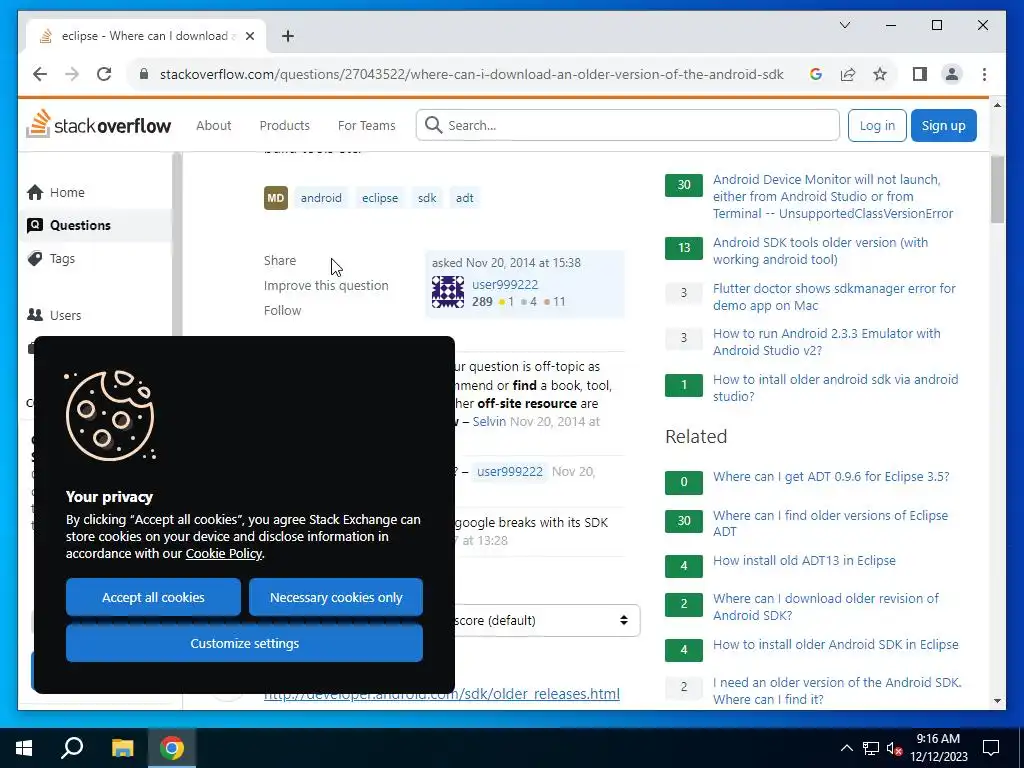Click the scrollbar down arrow
This screenshot has width=1024, height=768.
point(997,701)
